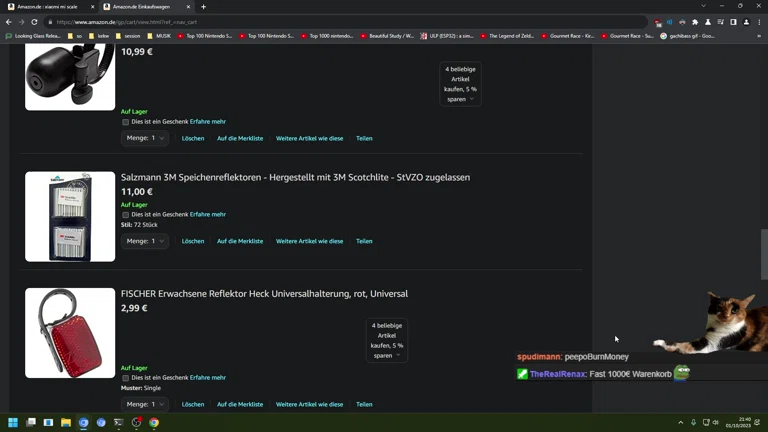Click the site padlock icon in address bar

click(50, 22)
